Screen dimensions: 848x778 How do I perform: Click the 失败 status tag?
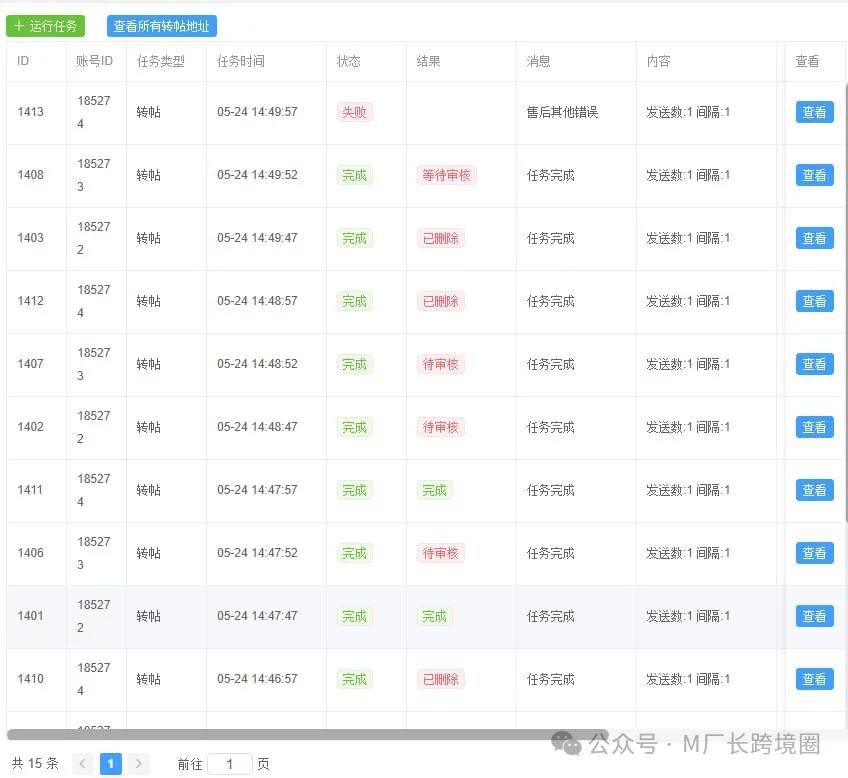click(354, 112)
